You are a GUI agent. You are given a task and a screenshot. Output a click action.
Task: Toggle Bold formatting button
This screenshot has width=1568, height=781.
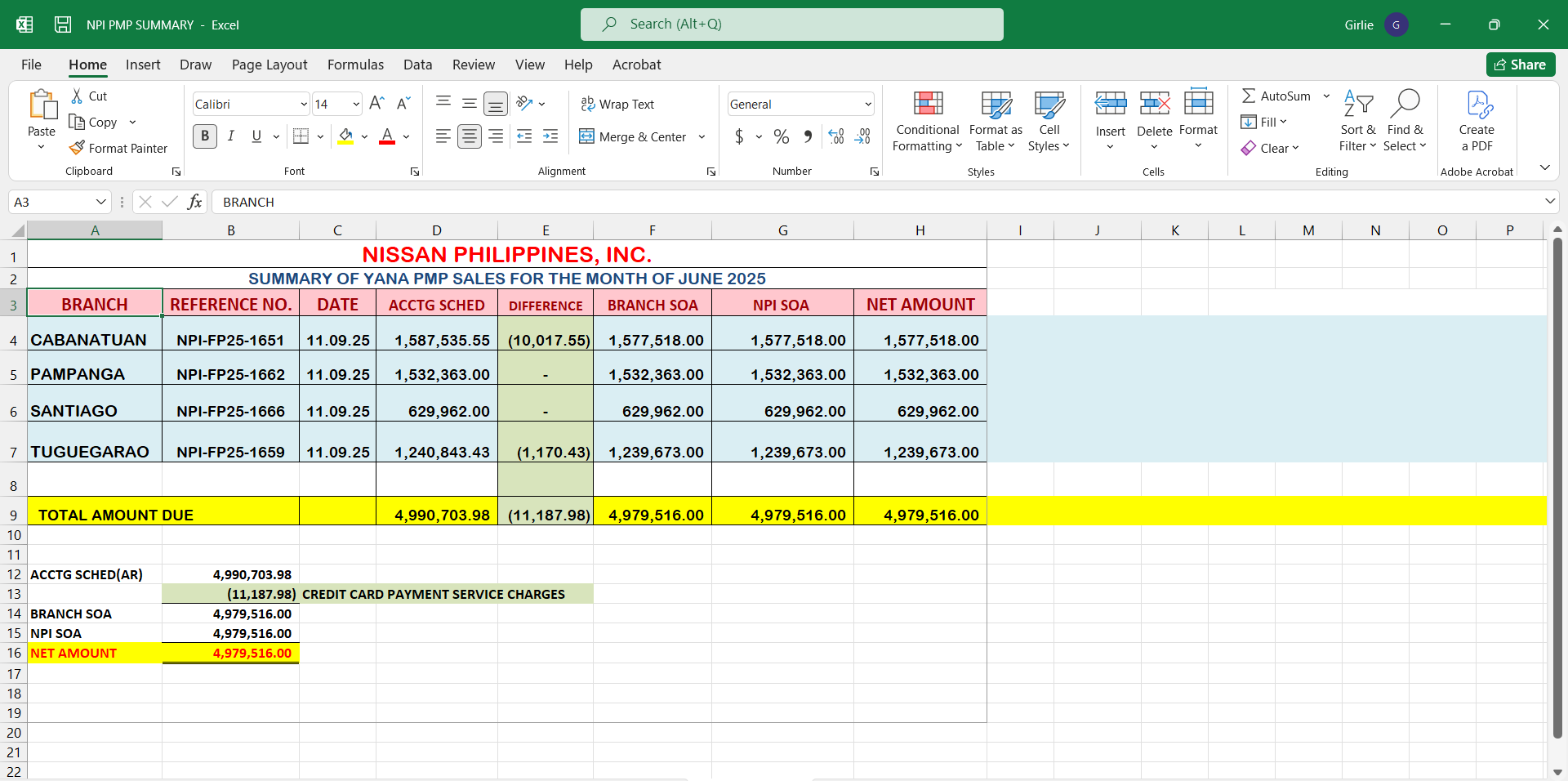pyautogui.click(x=205, y=136)
